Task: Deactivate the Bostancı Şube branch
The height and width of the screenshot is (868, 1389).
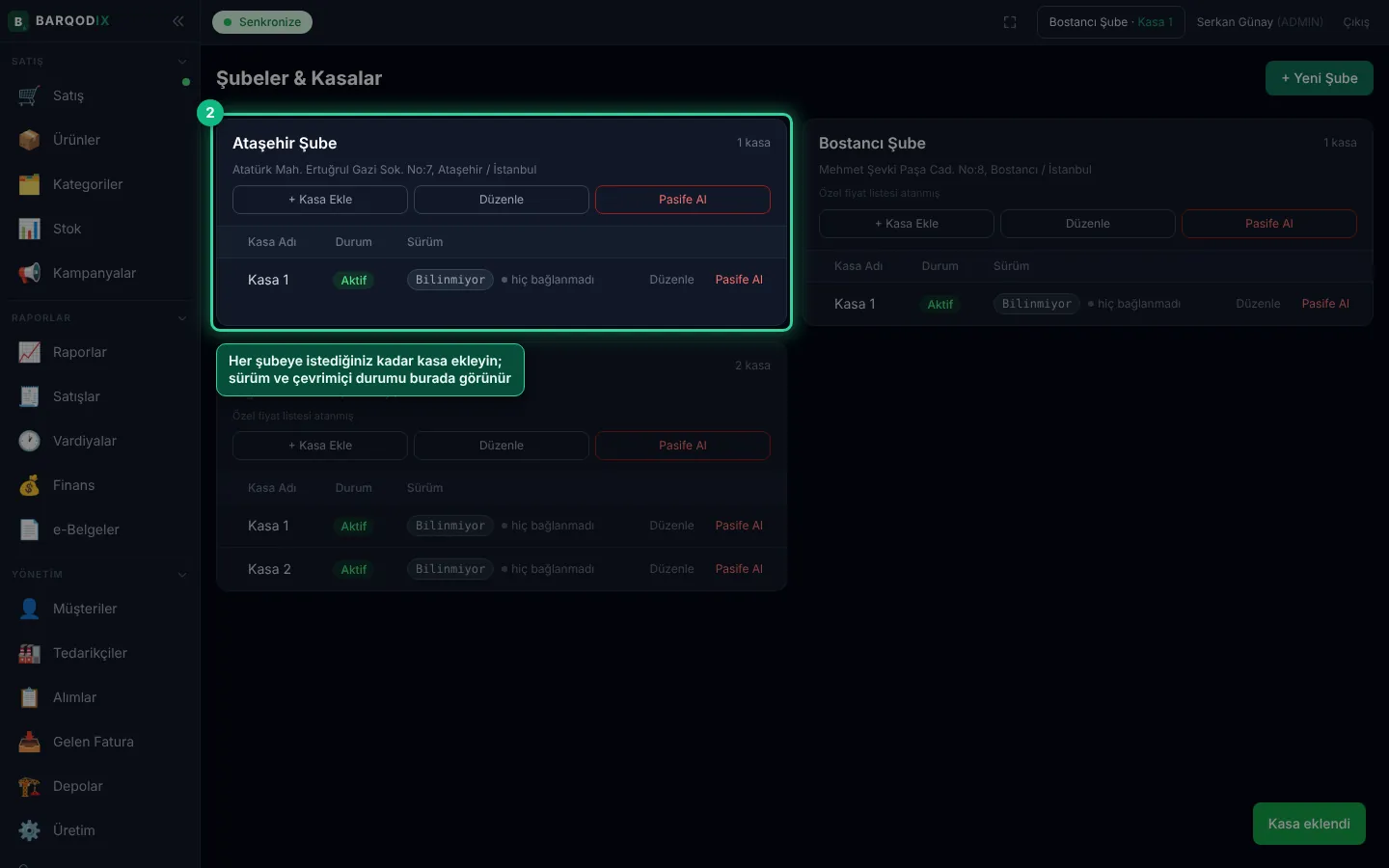Action: (1269, 224)
